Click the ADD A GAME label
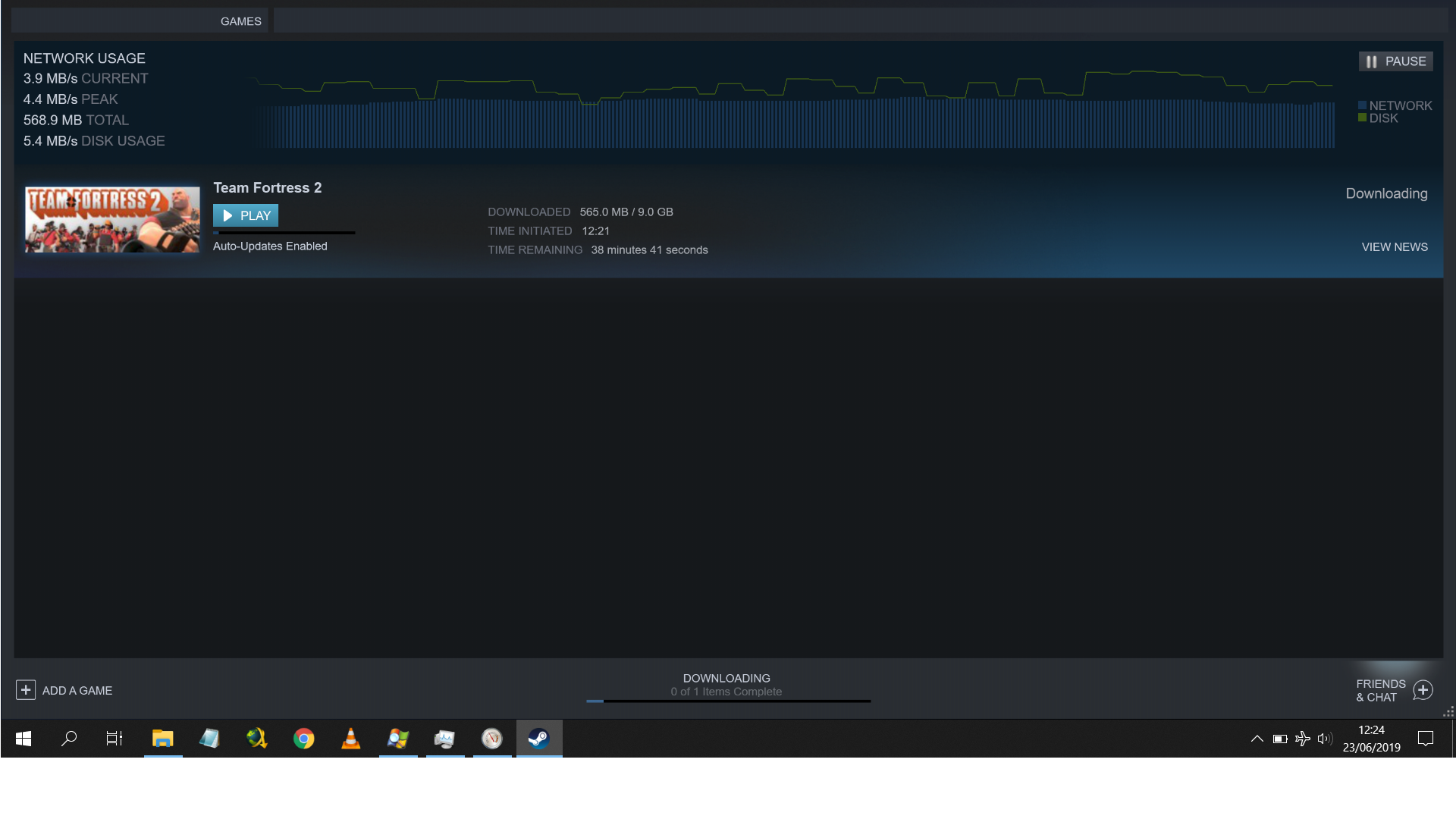This screenshot has height=819, width=1456. pos(77,691)
